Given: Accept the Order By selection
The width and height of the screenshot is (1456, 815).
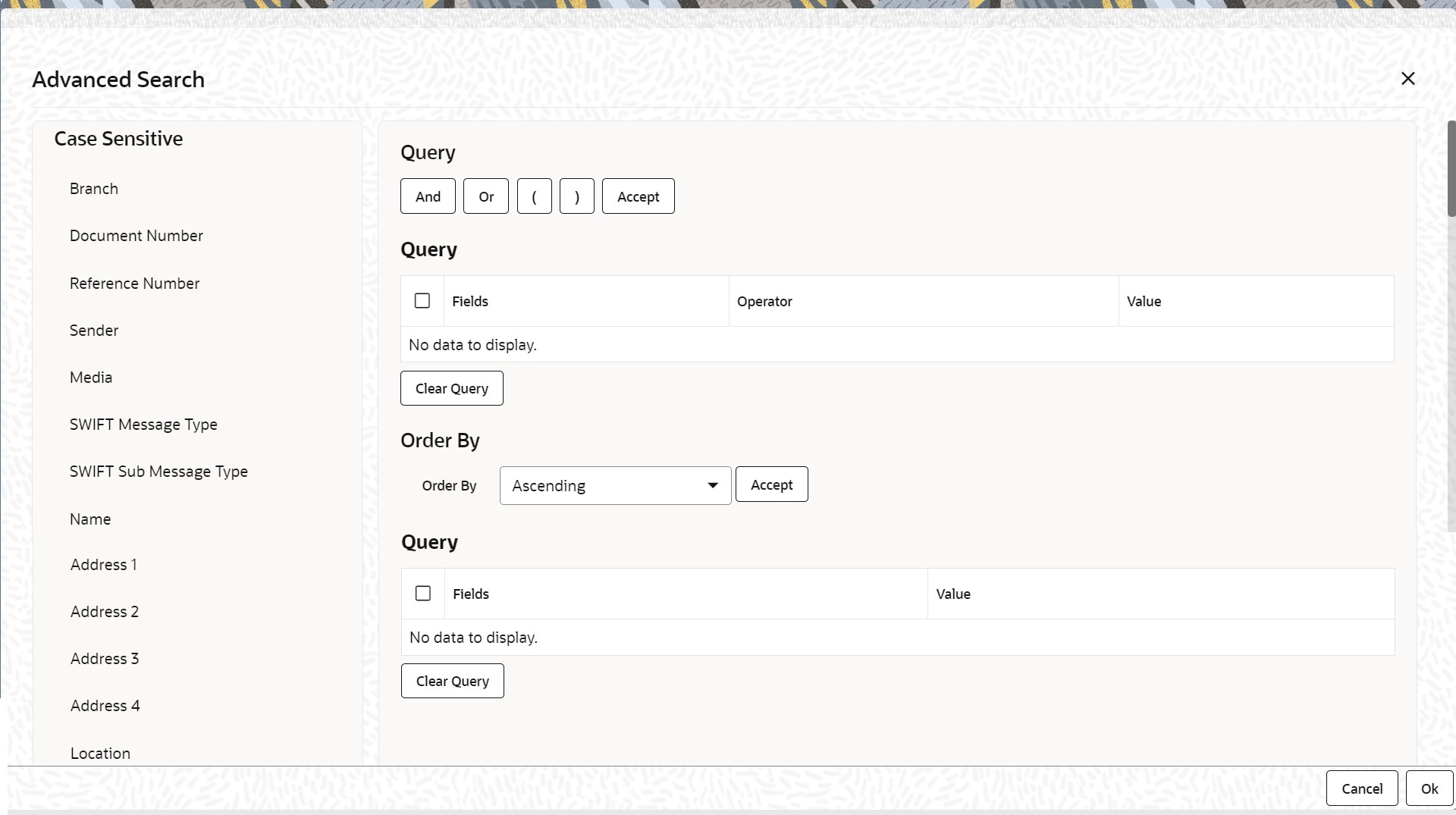Looking at the screenshot, I should (772, 484).
